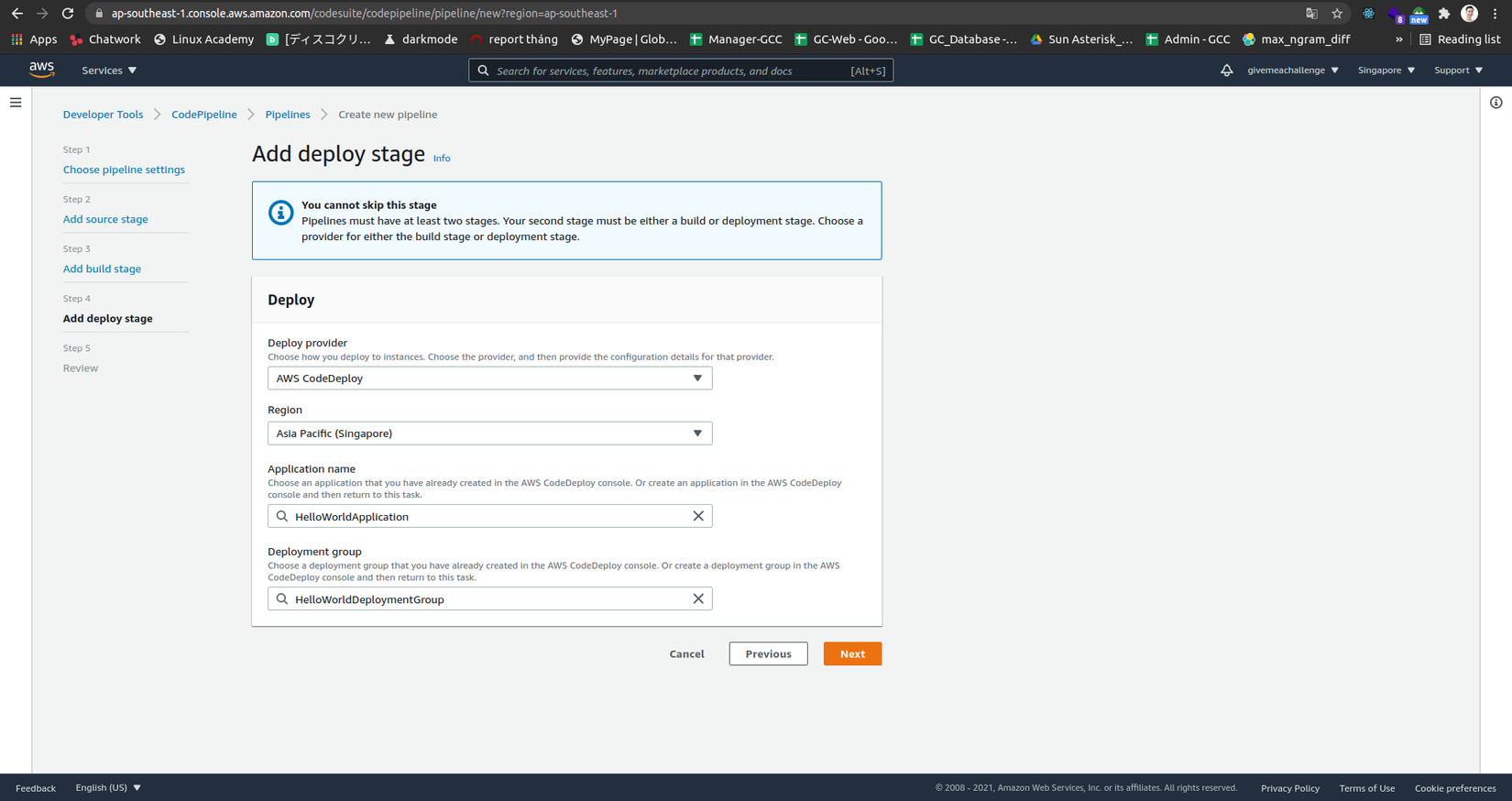This screenshot has width=1512, height=801.
Task: Jump to Add source stage step
Action: [x=105, y=219]
